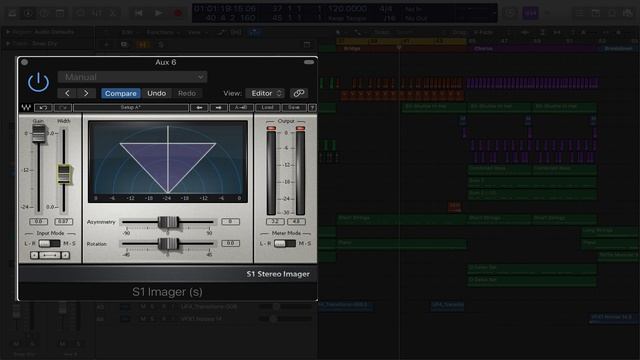Click the Record button in Logic transport
640x360 pixels.
pos(178,13)
